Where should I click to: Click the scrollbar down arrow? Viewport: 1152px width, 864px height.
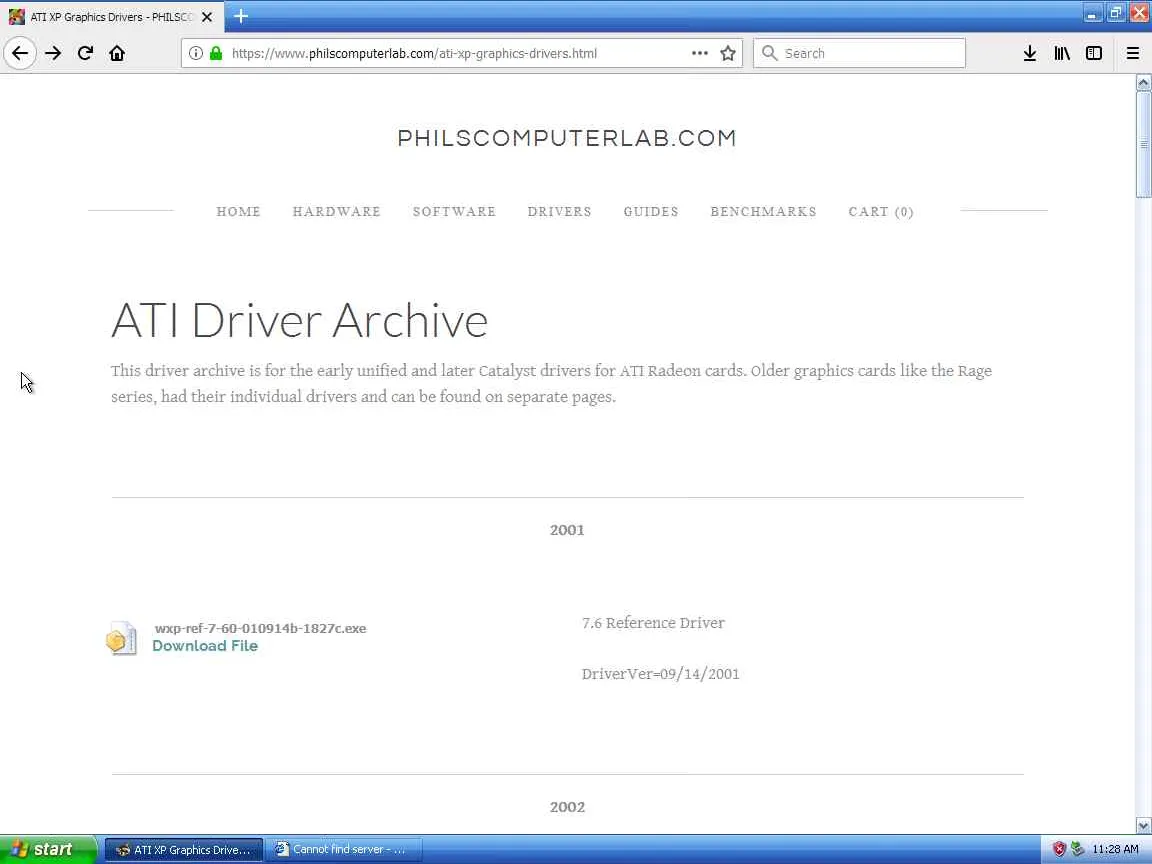[x=1143, y=825]
